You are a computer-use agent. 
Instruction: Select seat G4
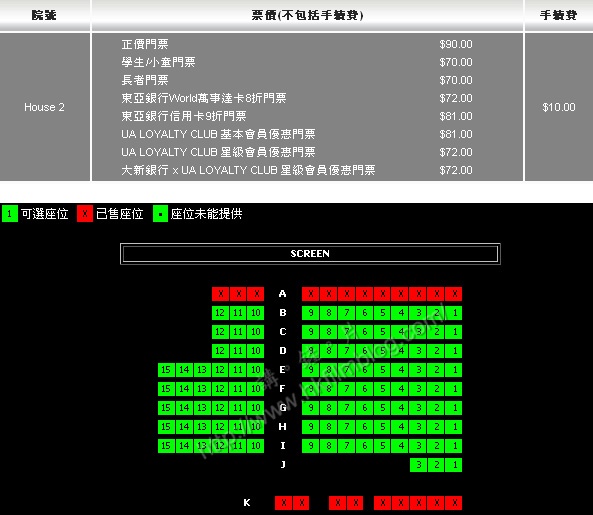click(401, 408)
